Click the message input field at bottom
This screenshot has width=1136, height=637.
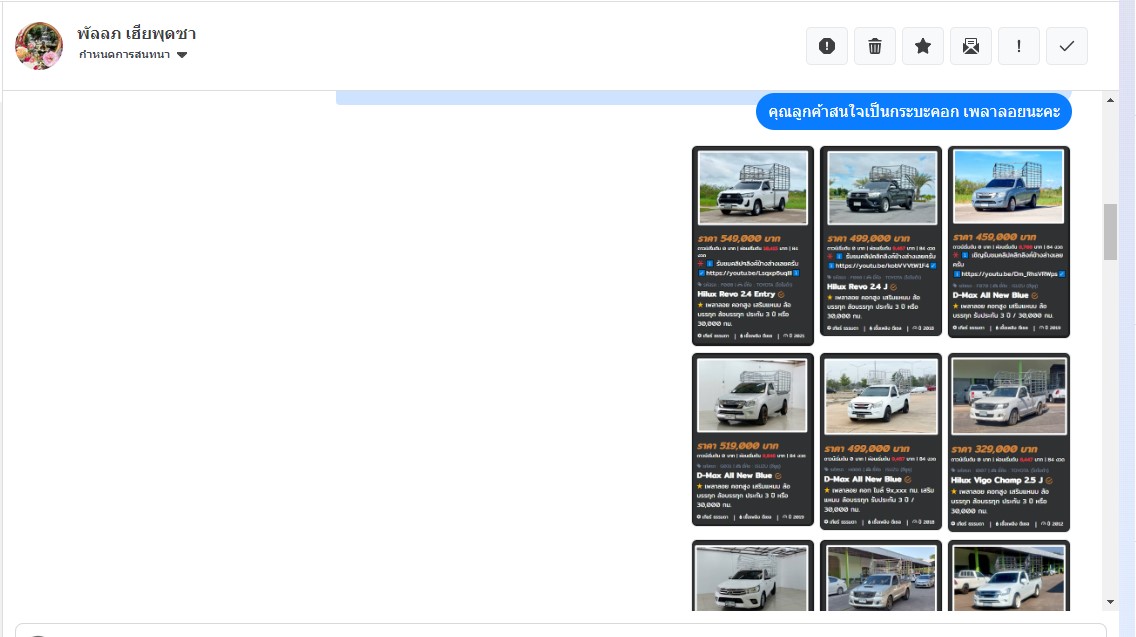(x=560, y=630)
